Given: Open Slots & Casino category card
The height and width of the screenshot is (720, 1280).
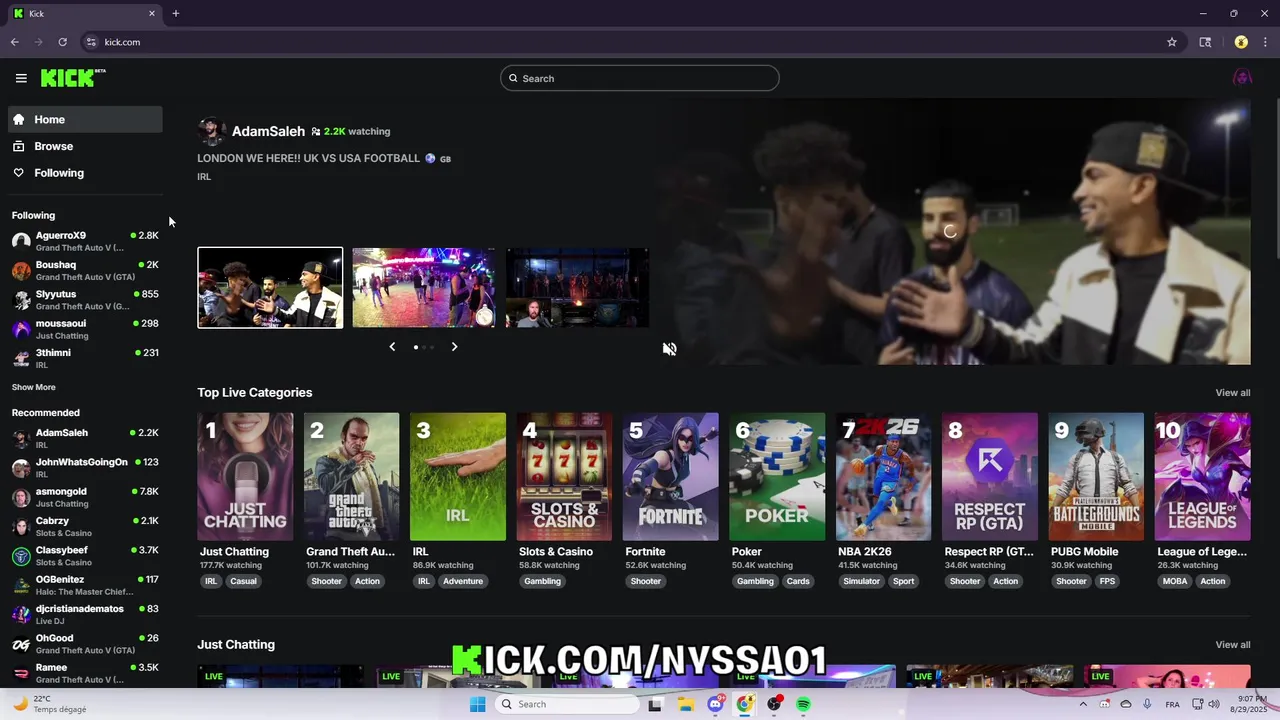Looking at the screenshot, I should 564,477.
